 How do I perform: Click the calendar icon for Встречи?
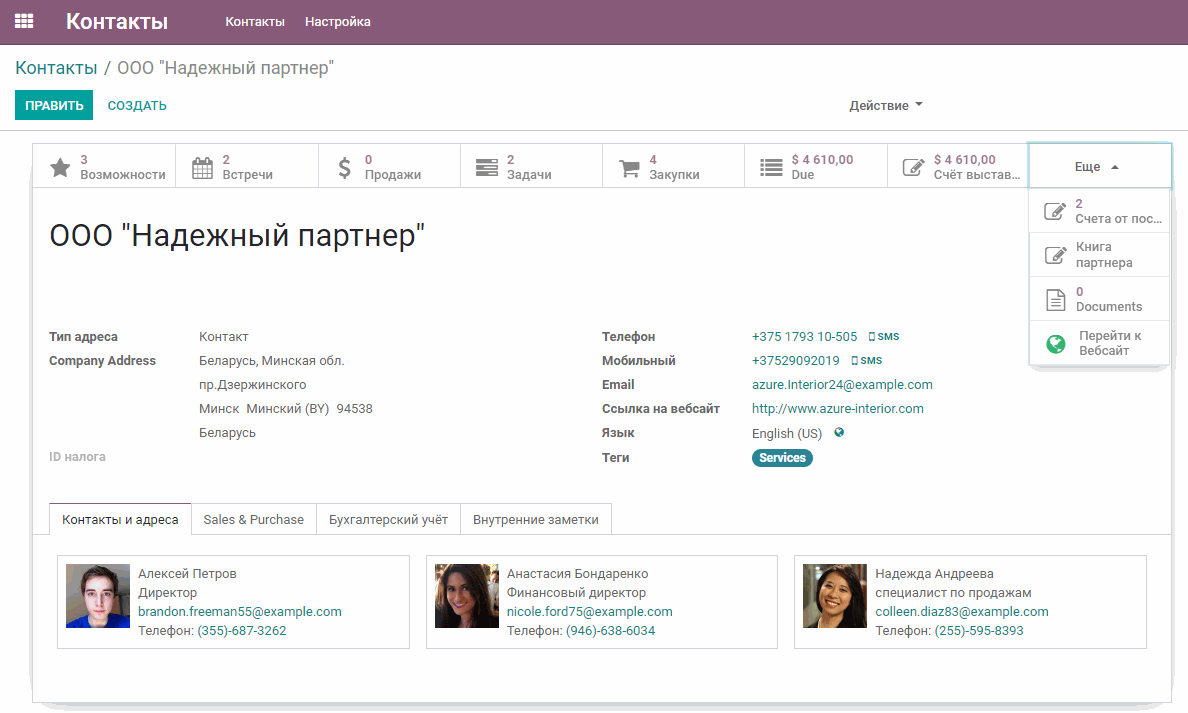(202, 167)
